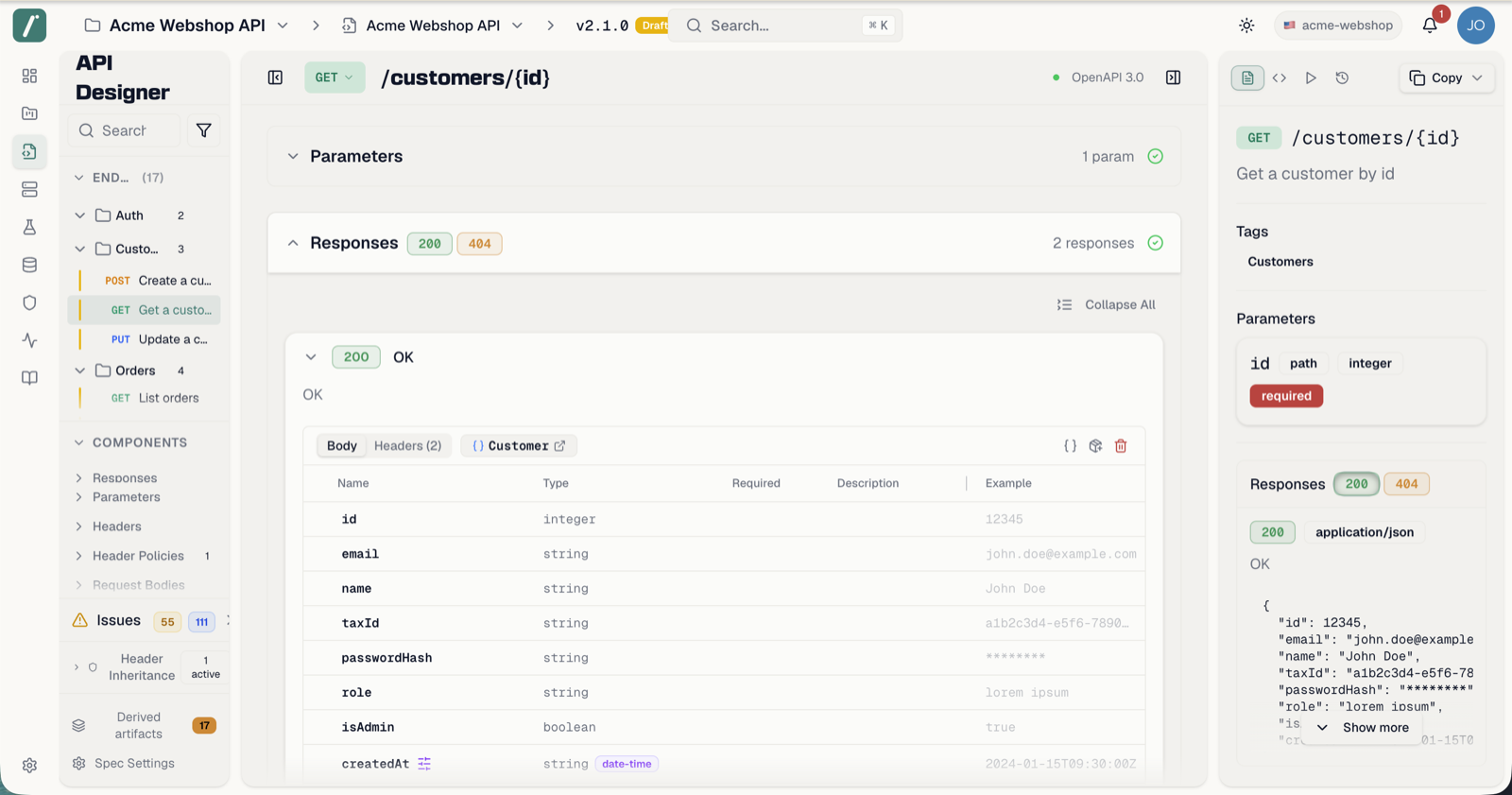The width and height of the screenshot is (1512, 795).
Task: Select the 404 badge in right panel Responses
Action: [x=1406, y=484]
